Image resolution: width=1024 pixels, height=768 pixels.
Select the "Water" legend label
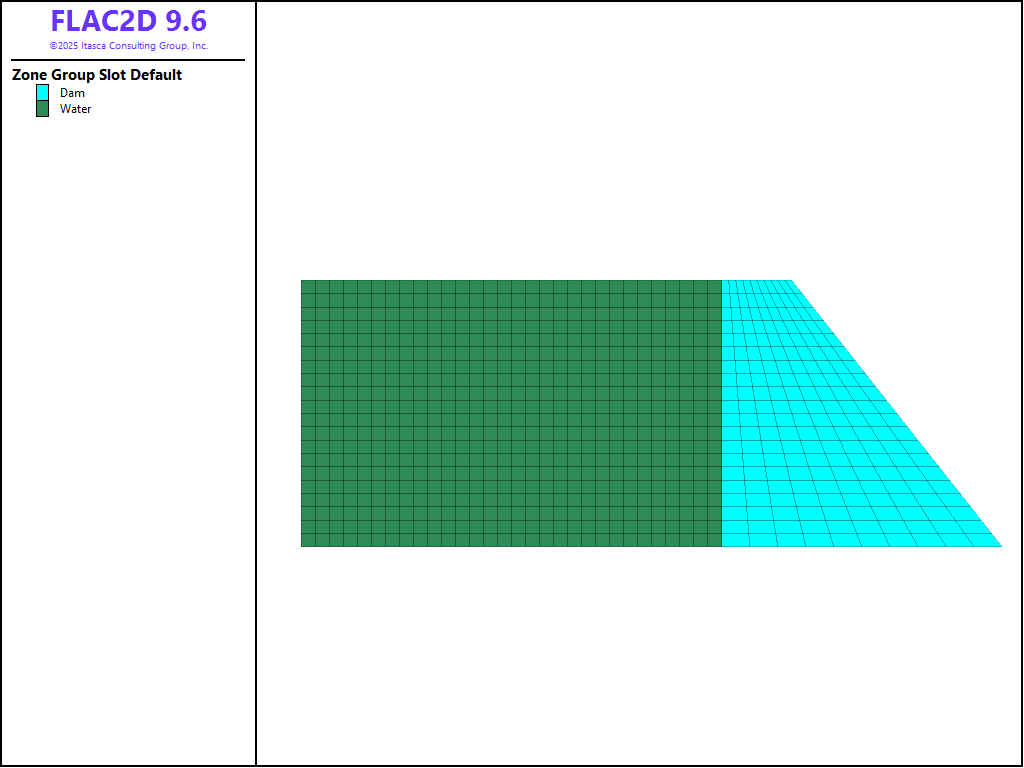(75, 109)
